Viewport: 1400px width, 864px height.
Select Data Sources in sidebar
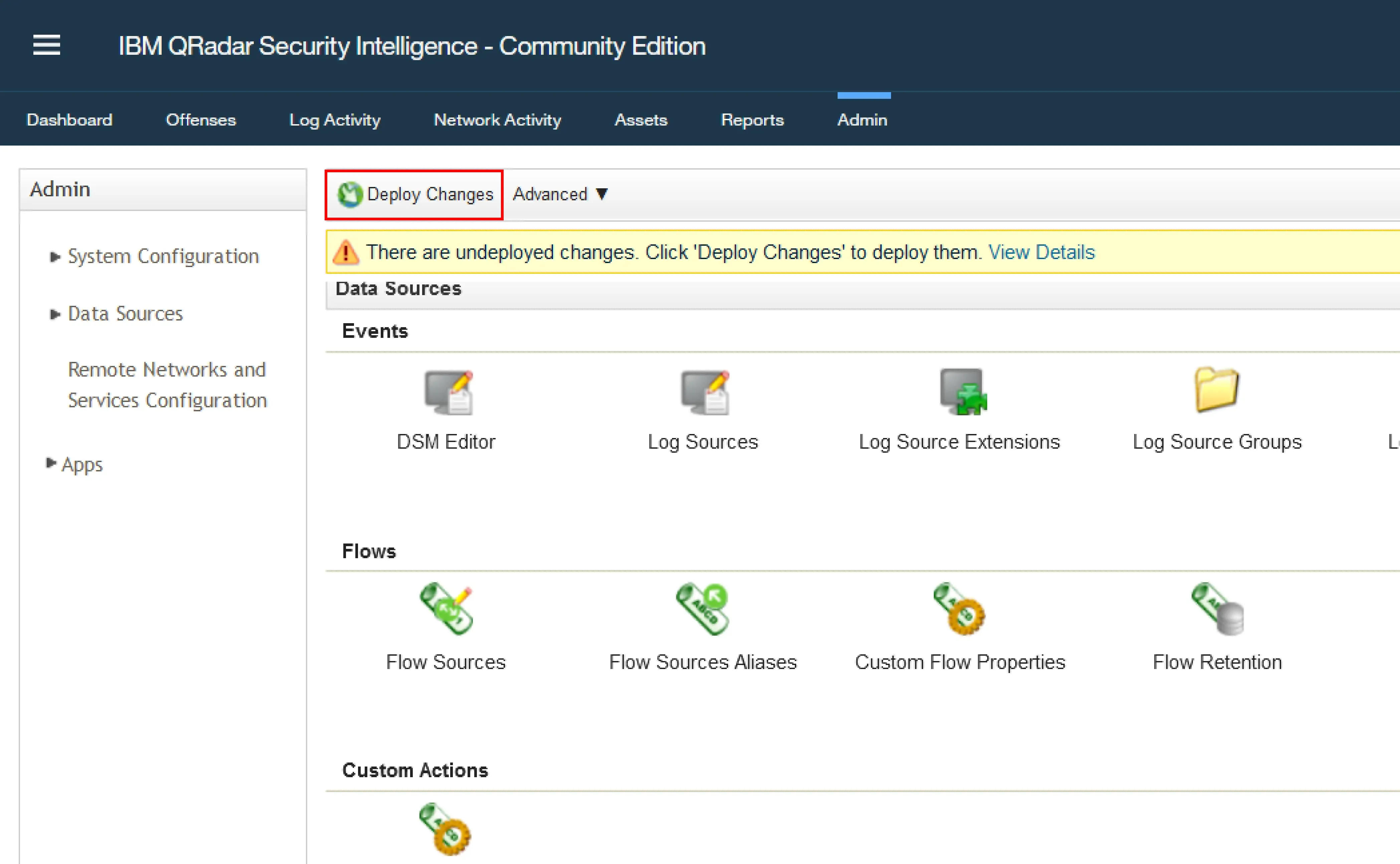[x=125, y=314]
